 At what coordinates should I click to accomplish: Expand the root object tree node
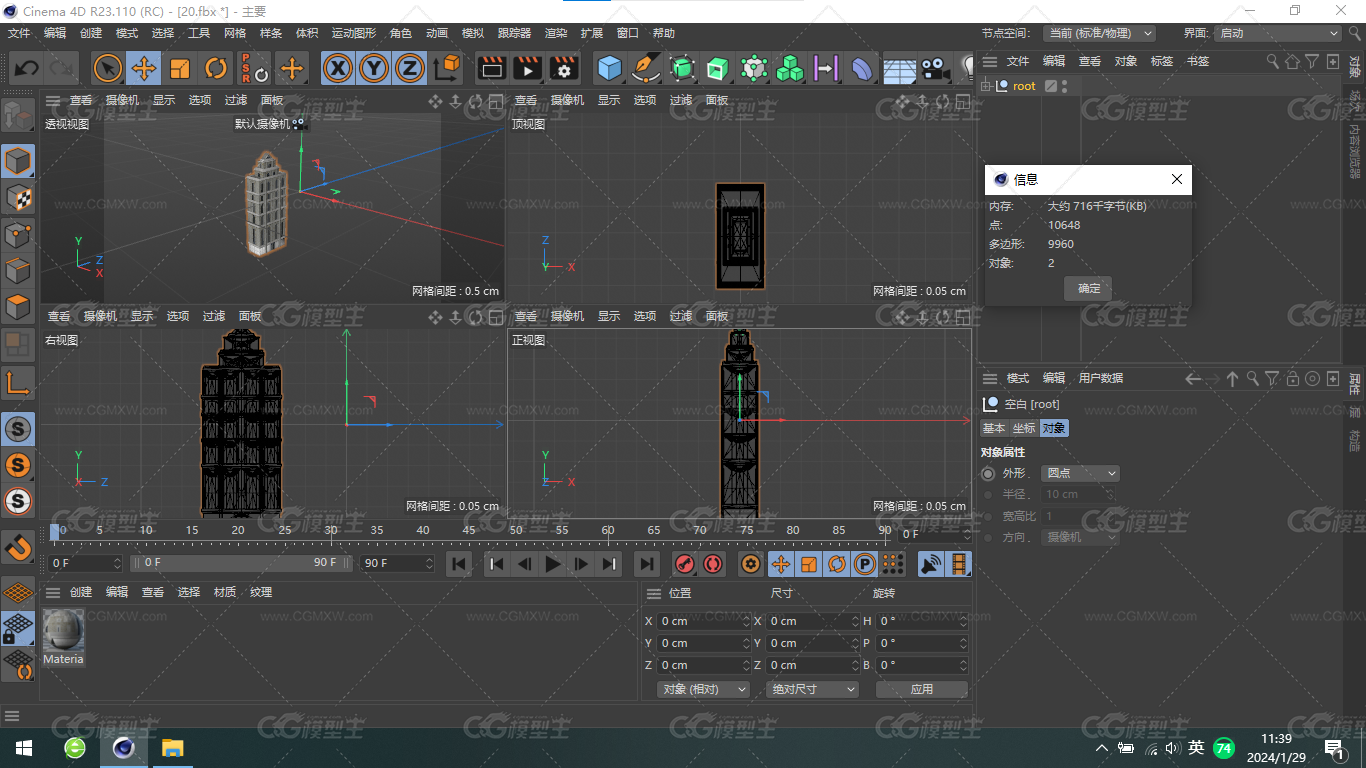tap(986, 86)
